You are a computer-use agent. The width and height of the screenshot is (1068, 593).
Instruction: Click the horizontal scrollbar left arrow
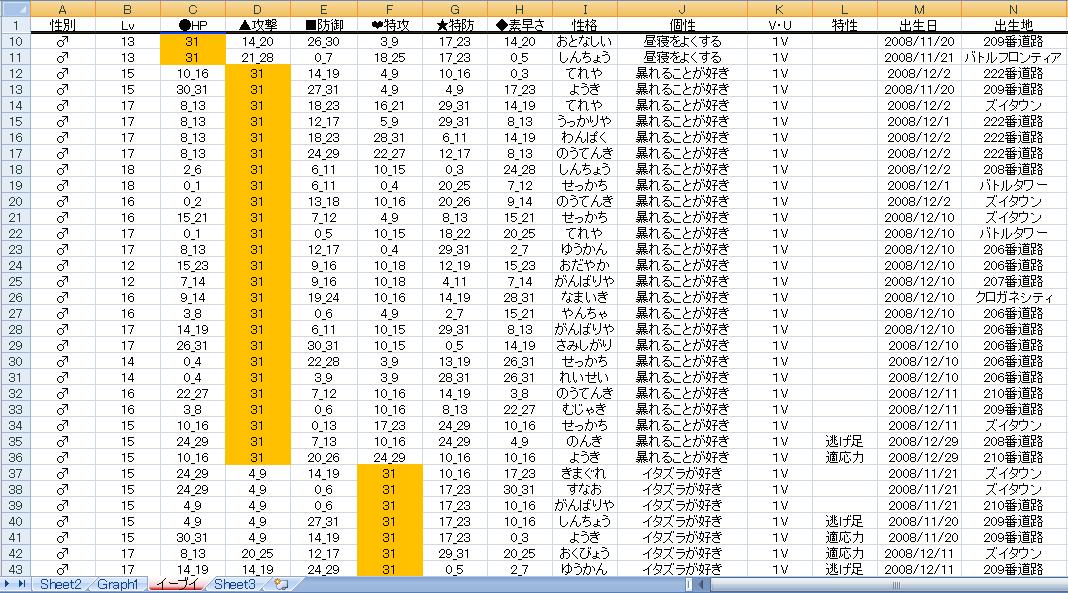coord(702,584)
